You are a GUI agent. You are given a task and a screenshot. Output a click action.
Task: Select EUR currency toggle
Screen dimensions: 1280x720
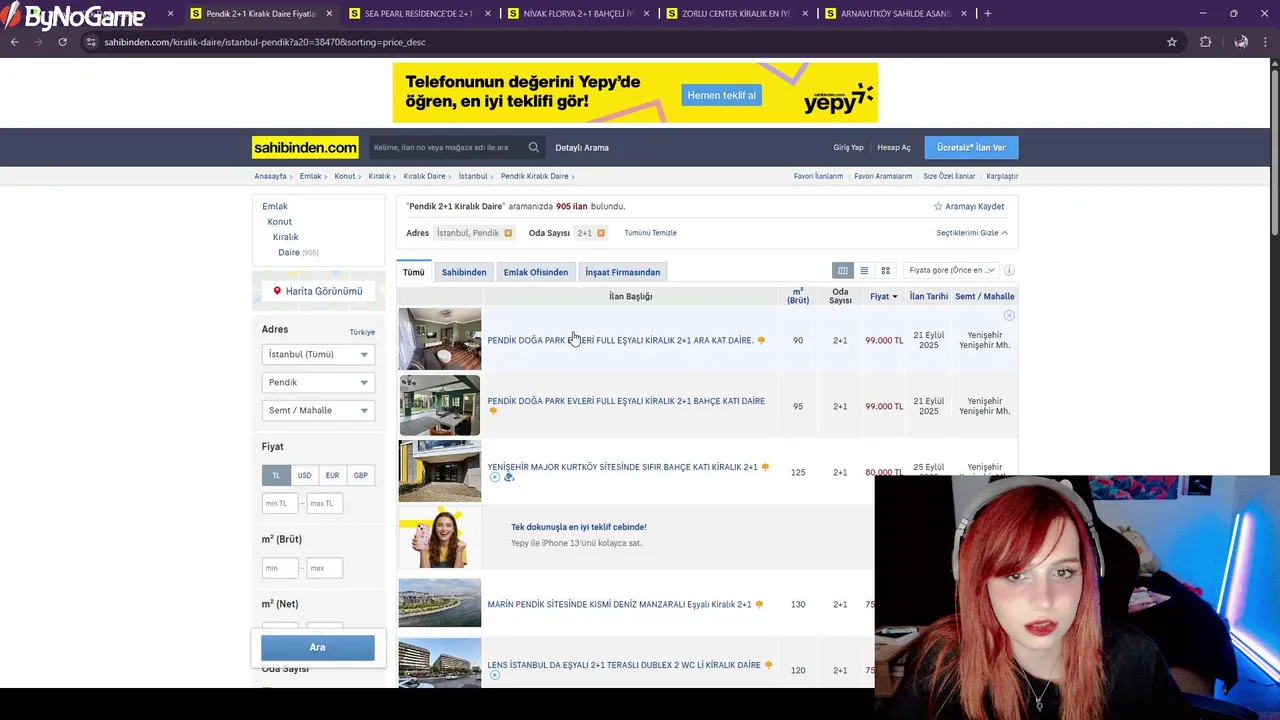click(x=332, y=476)
